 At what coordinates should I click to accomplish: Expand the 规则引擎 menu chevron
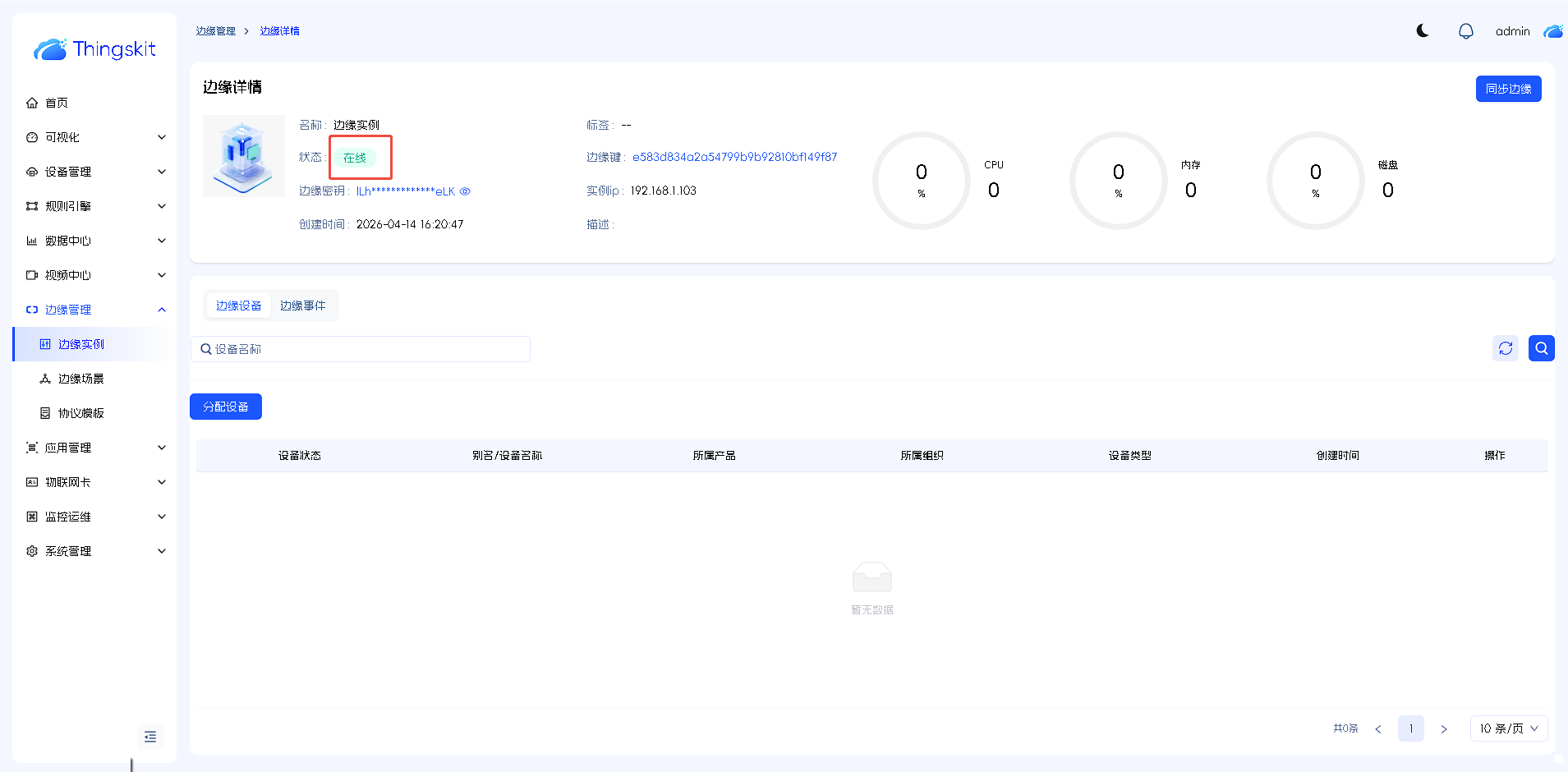[x=162, y=206]
